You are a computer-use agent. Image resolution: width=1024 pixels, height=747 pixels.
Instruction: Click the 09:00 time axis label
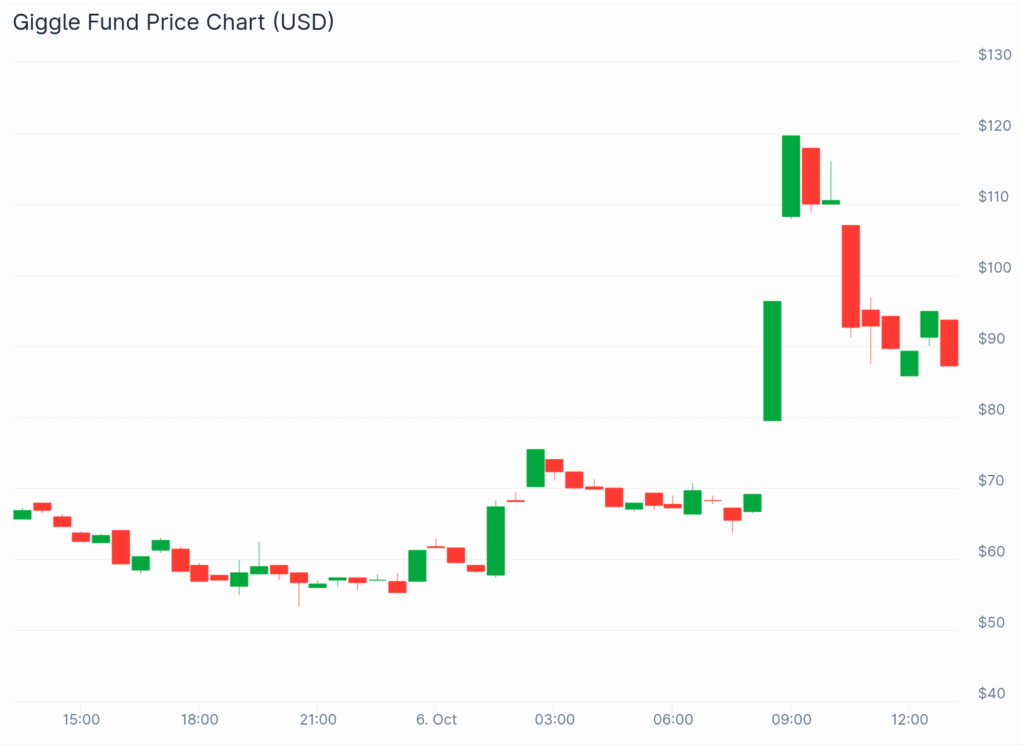click(790, 720)
